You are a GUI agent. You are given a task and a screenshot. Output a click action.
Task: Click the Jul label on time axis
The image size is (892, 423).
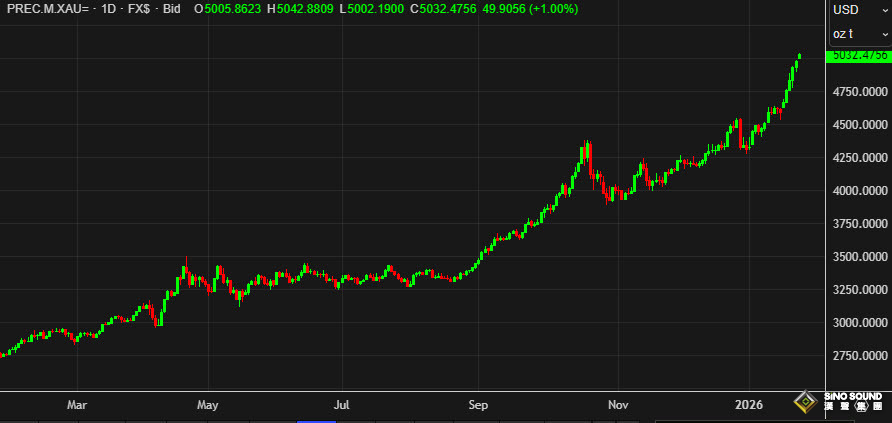341,405
